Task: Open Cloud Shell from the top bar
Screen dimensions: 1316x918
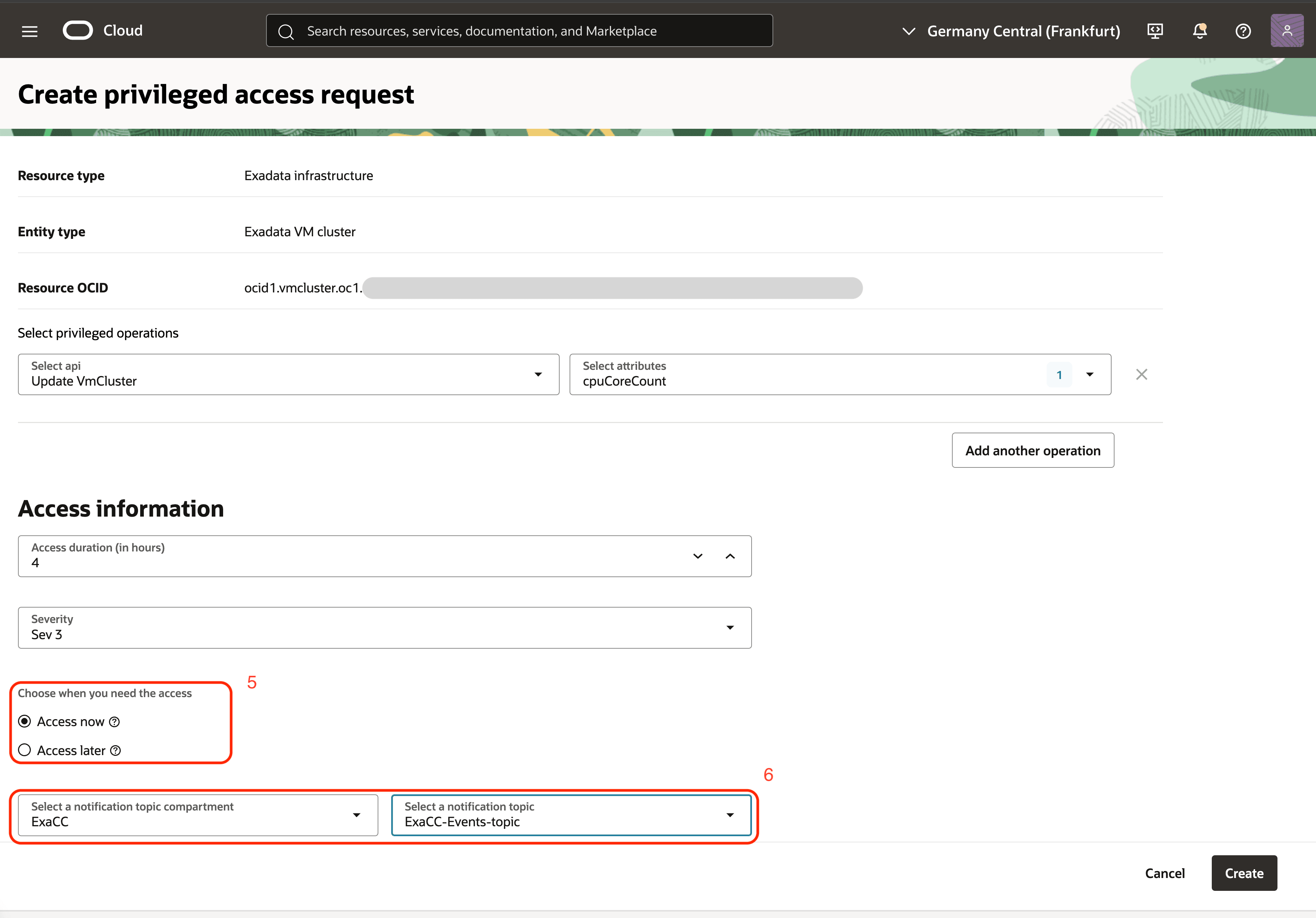Action: tap(1155, 30)
